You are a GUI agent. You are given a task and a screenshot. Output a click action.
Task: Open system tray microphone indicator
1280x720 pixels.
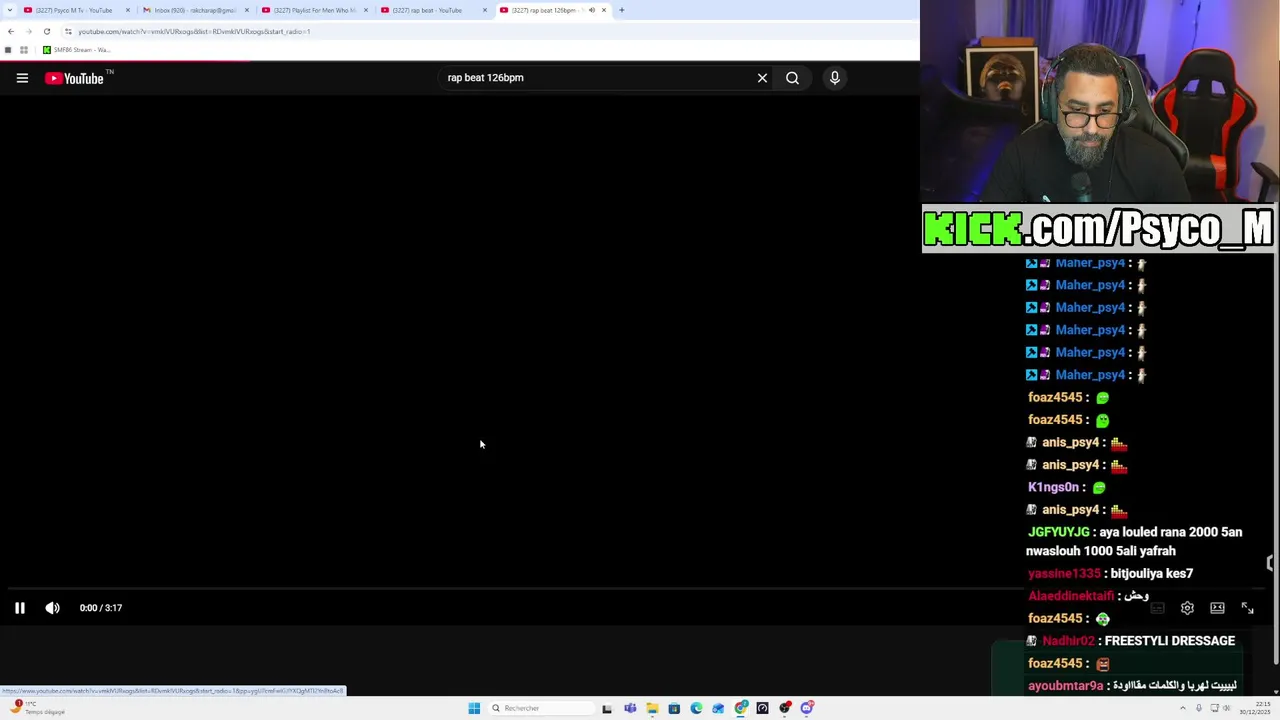[1199, 708]
